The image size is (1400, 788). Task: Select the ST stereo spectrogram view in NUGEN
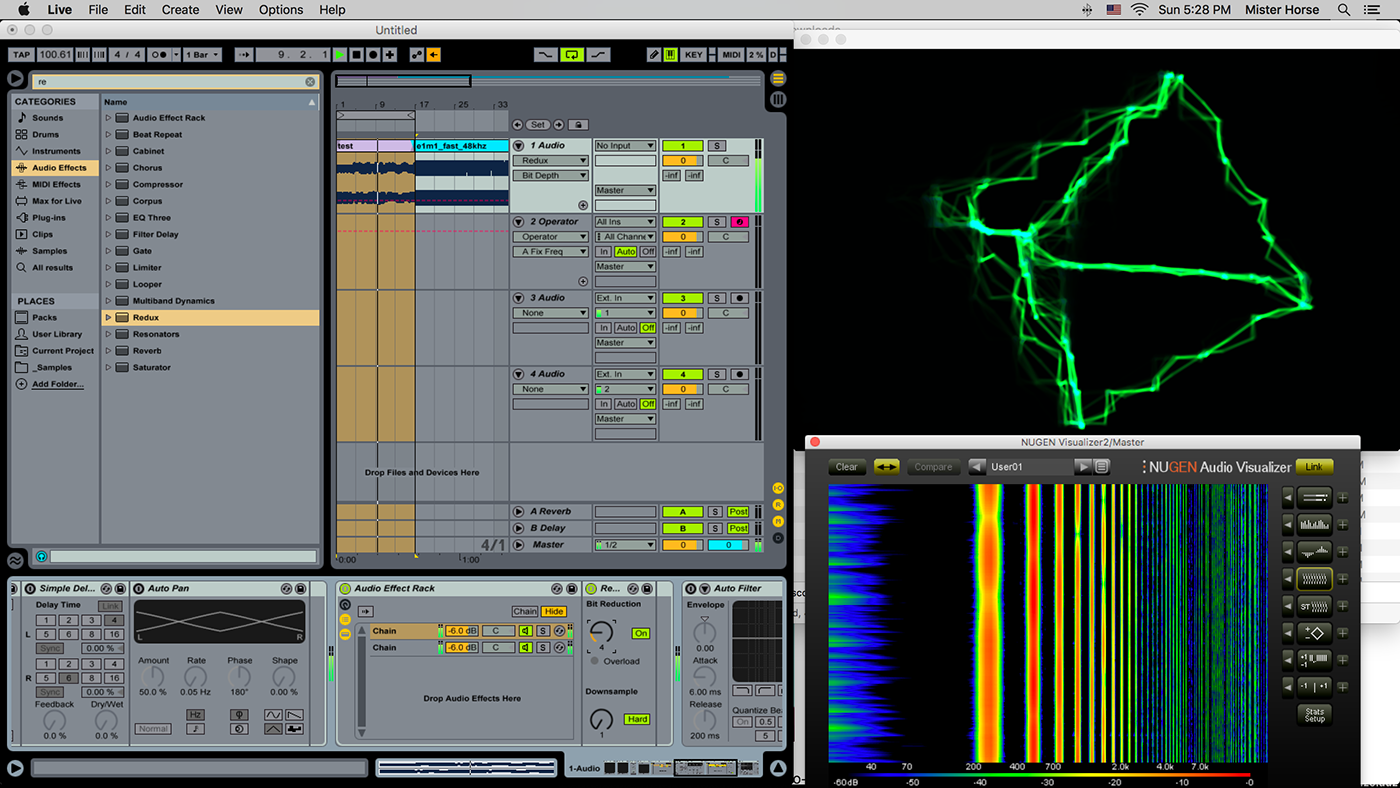click(x=1314, y=606)
